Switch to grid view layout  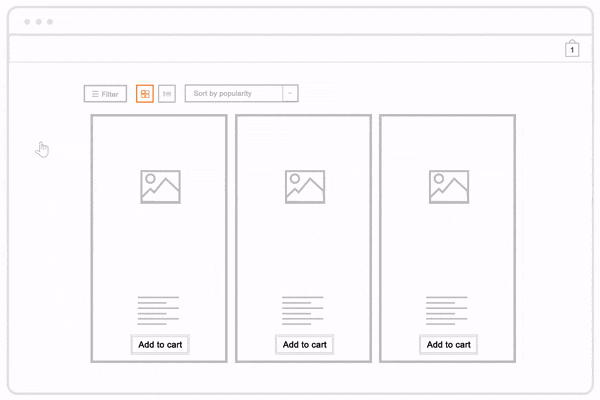coord(145,94)
